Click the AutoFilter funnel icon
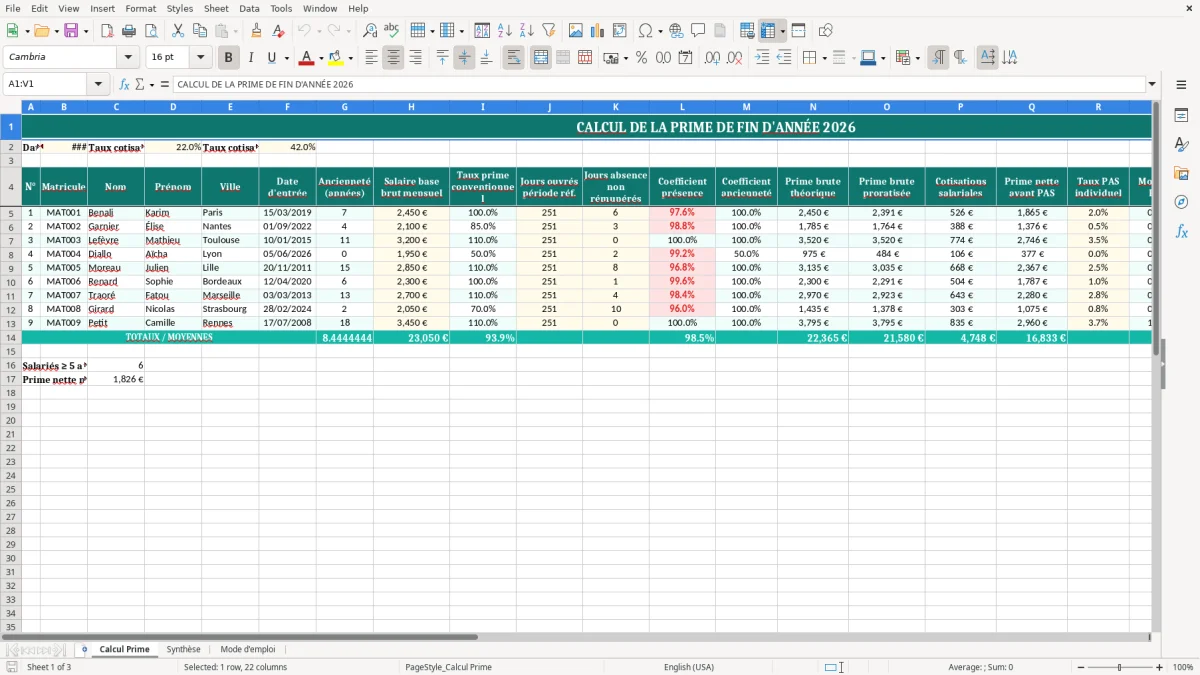This screenshot has height=675, width=1200. tap(549, 31)
